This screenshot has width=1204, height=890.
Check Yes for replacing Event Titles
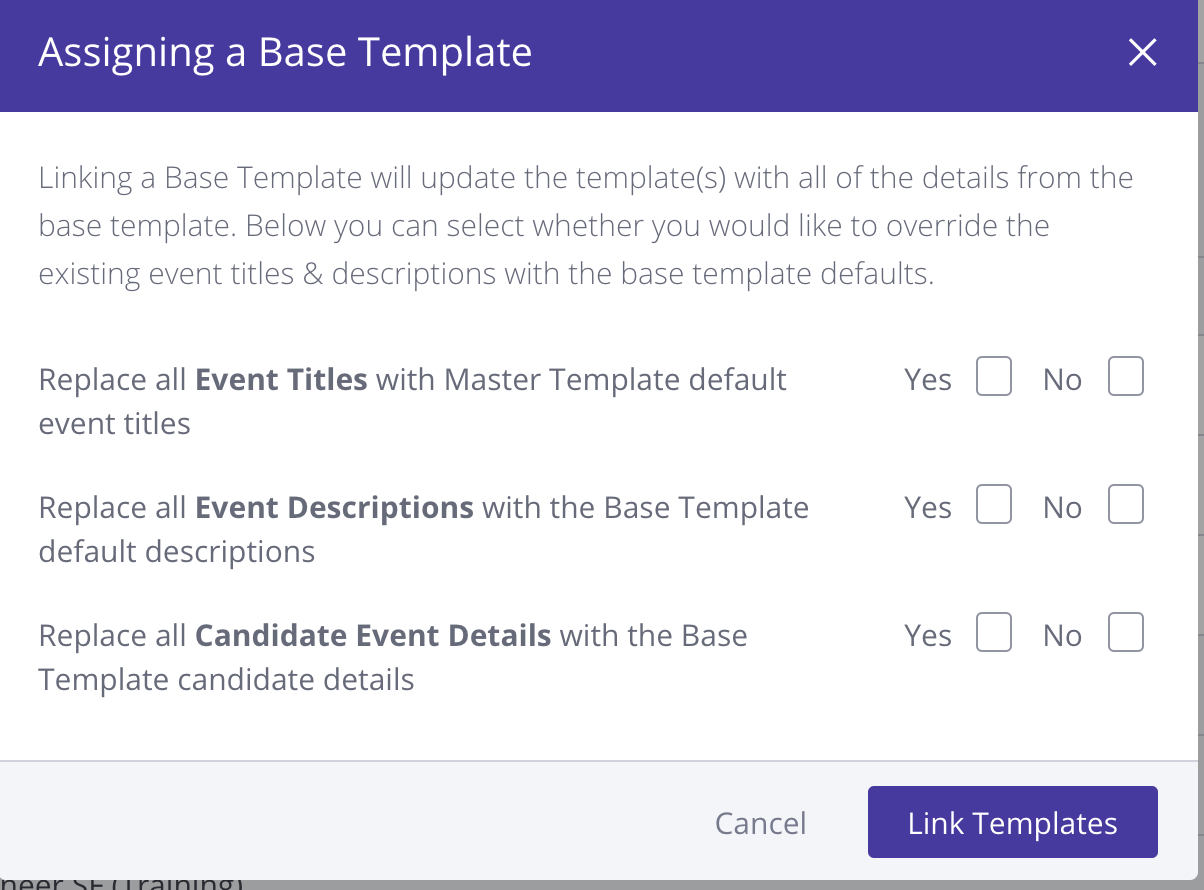tap(994, 378)
